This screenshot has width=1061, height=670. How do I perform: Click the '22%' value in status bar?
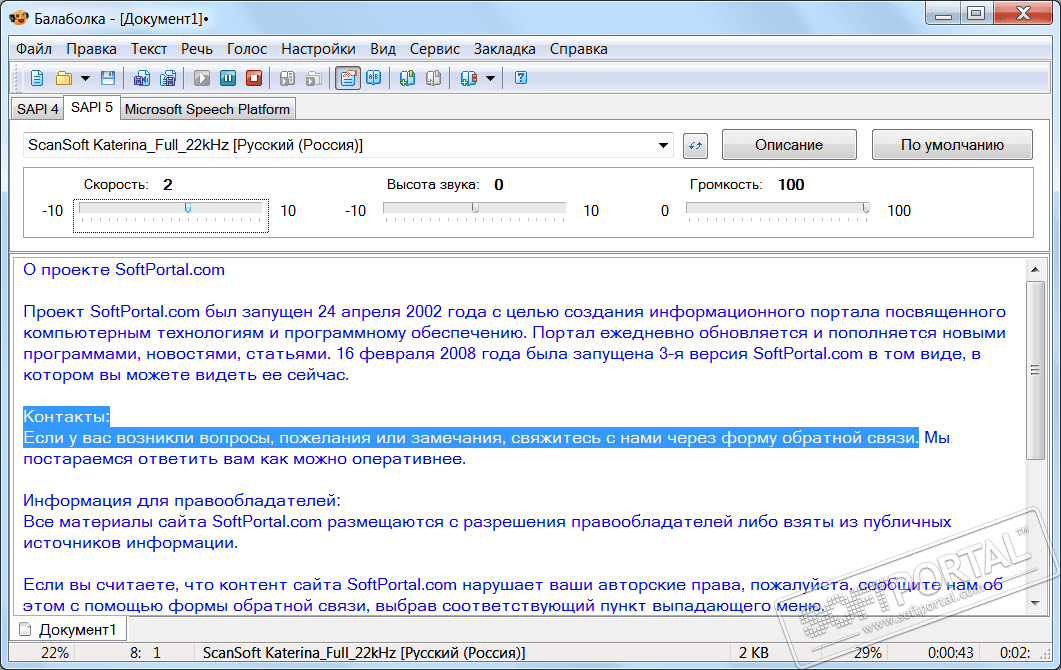click(55, 652)
